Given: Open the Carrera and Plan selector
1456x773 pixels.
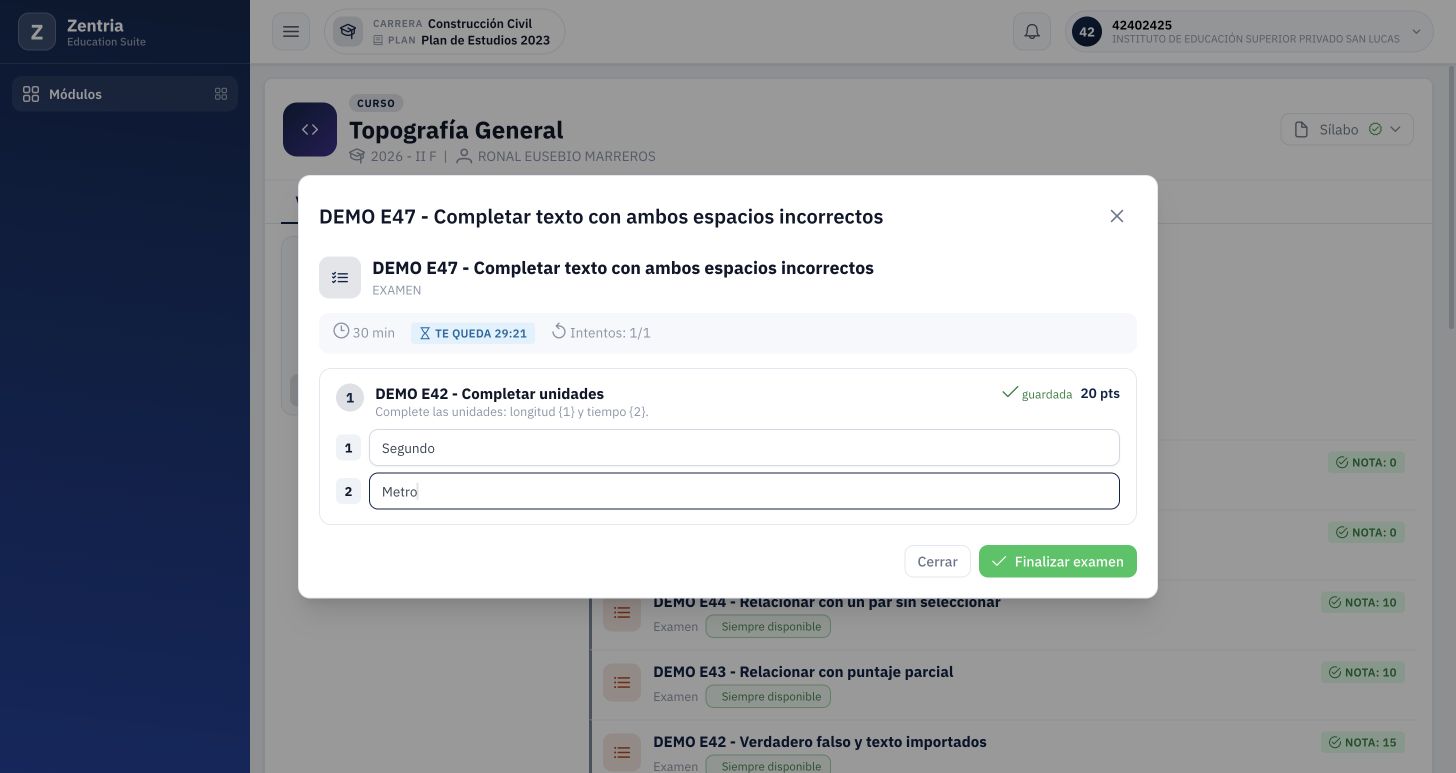Looking at the screenshot, I should [444, 32].
